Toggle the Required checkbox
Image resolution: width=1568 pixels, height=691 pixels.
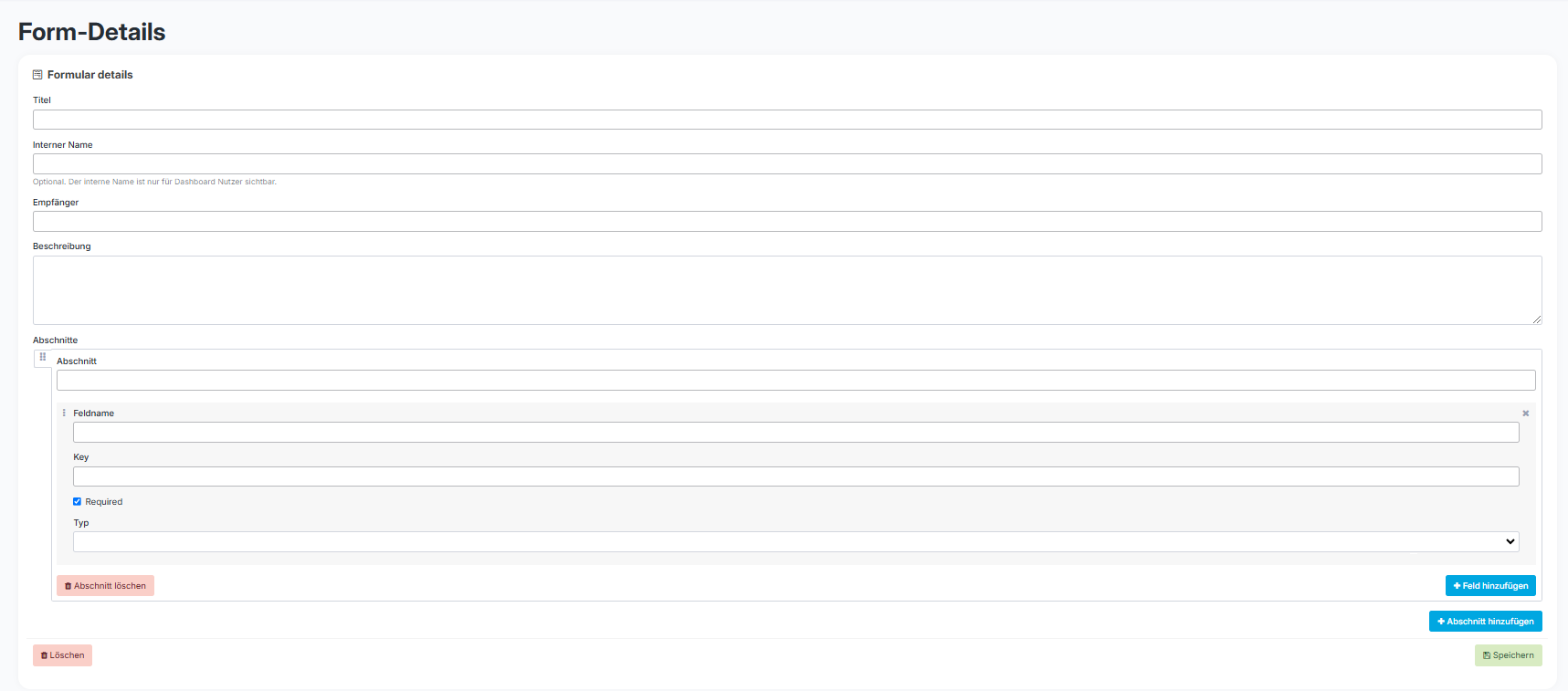click(78, 501)
